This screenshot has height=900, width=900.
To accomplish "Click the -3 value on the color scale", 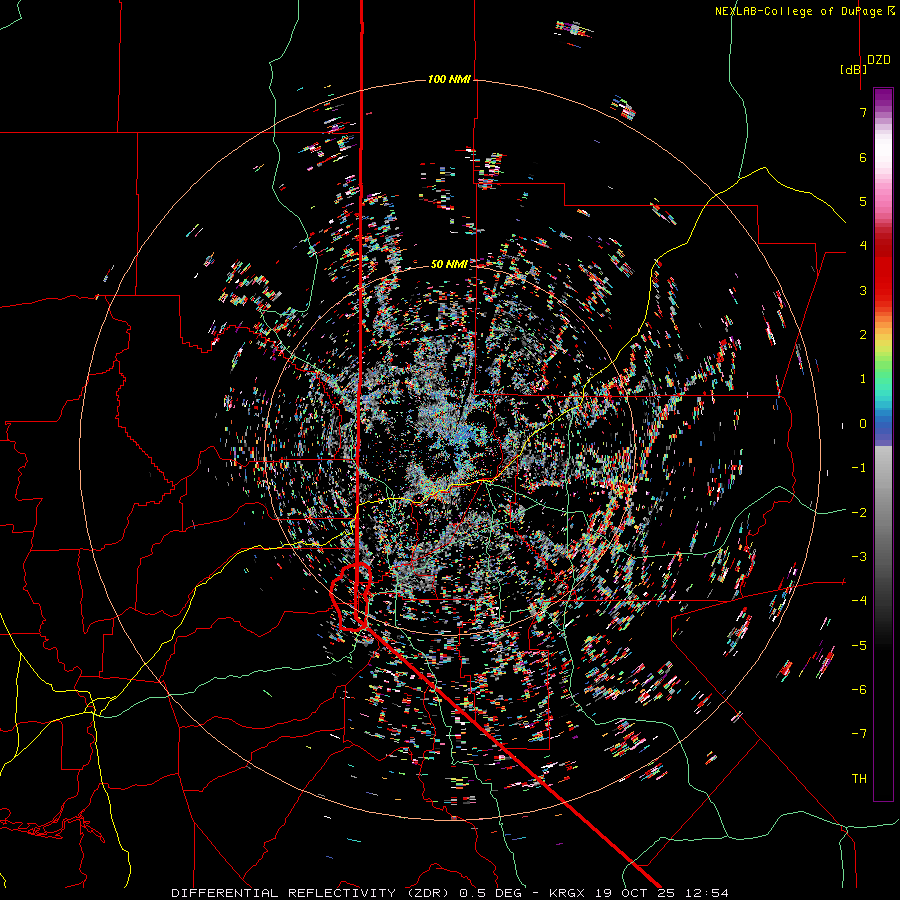I will point(859,557).
